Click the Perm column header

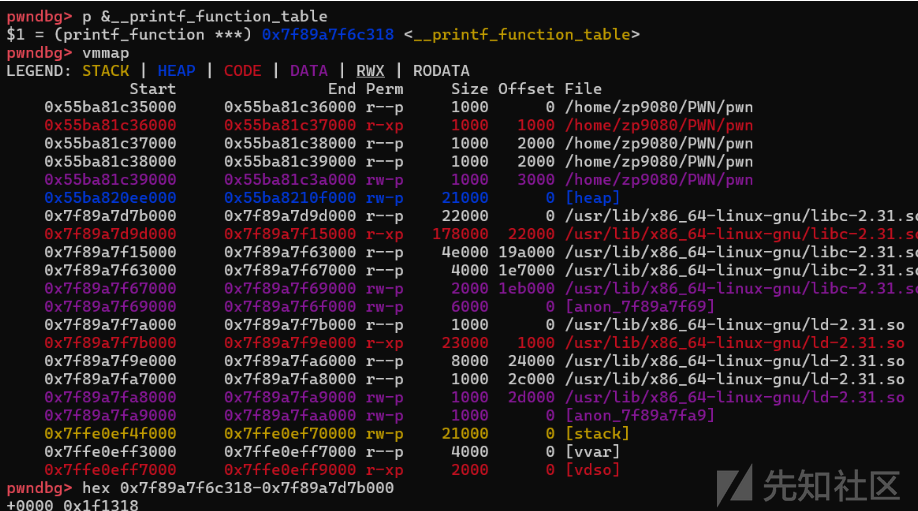pos(384,89)
